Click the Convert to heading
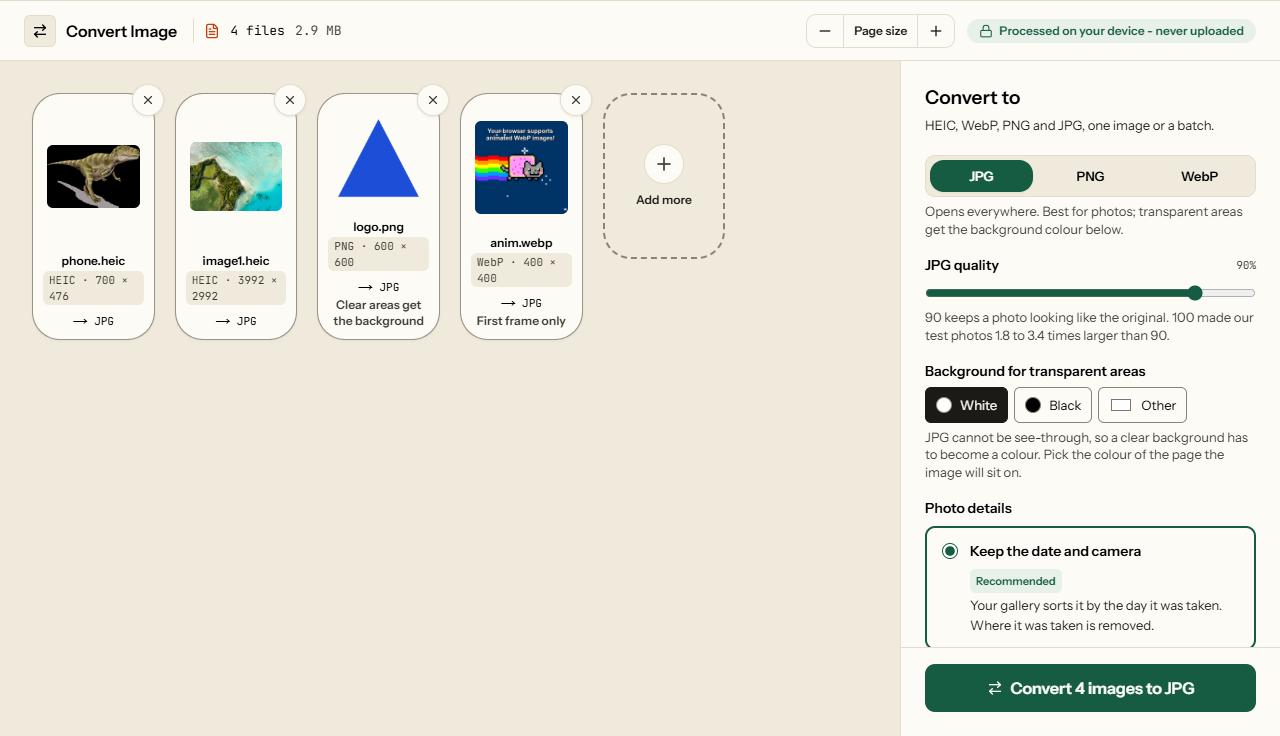The image size is (1280, 736). (972, 97)
